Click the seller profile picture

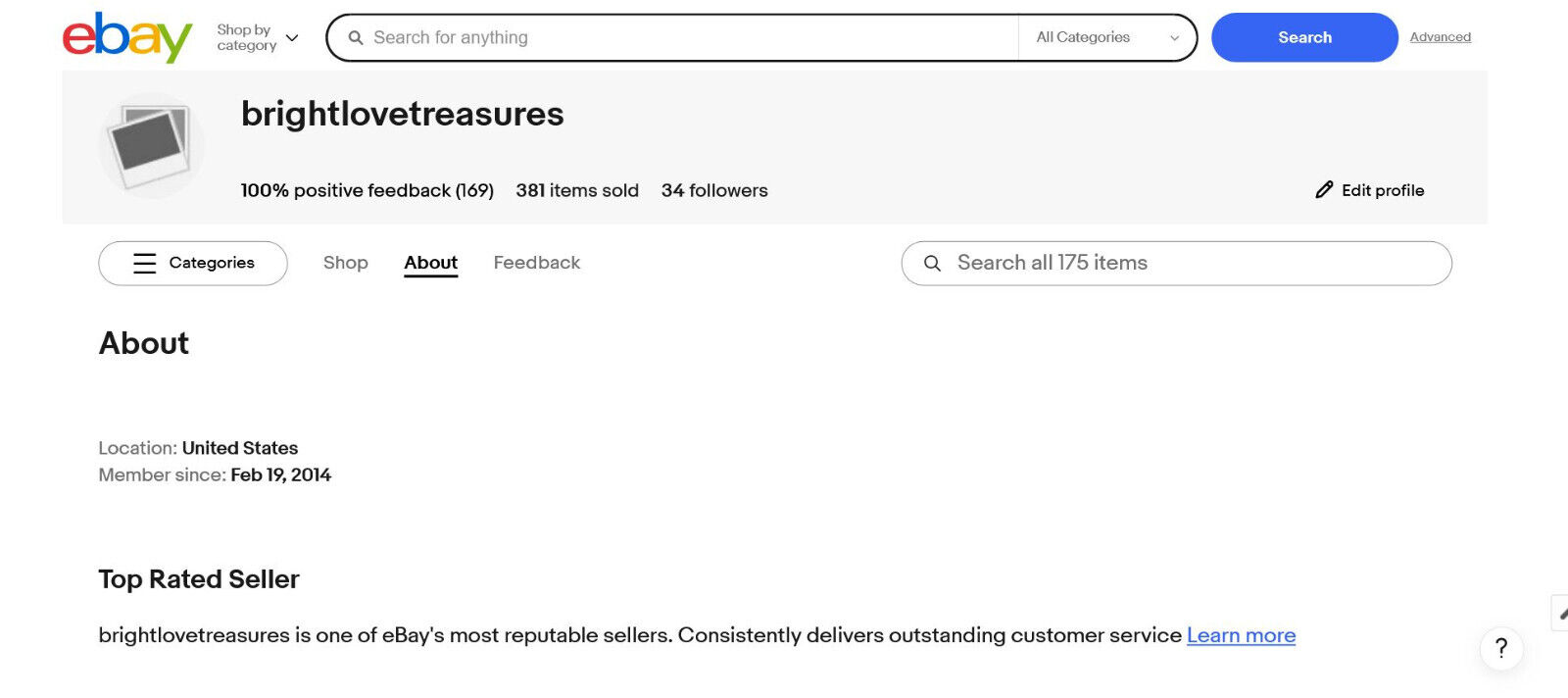[152, 146]
